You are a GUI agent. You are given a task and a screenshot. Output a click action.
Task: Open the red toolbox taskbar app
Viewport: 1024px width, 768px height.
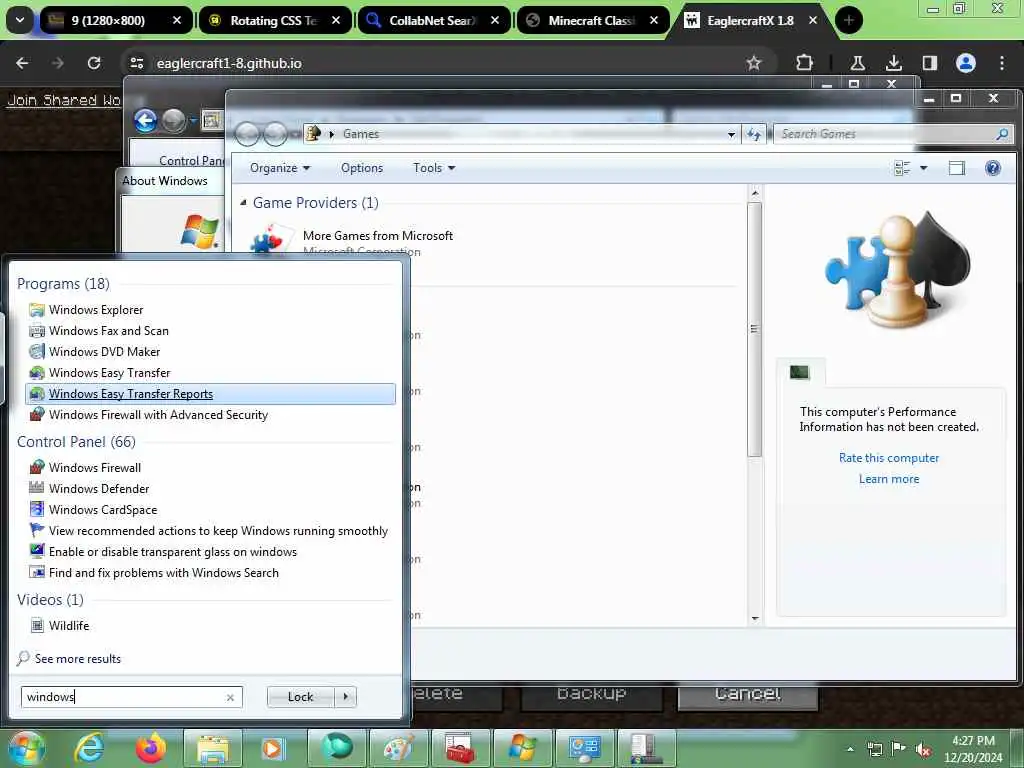(460, 748)
